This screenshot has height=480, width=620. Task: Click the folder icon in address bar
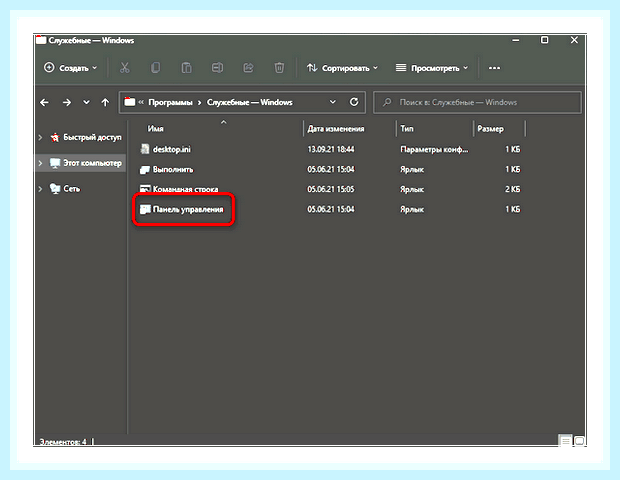pos(130,102)
